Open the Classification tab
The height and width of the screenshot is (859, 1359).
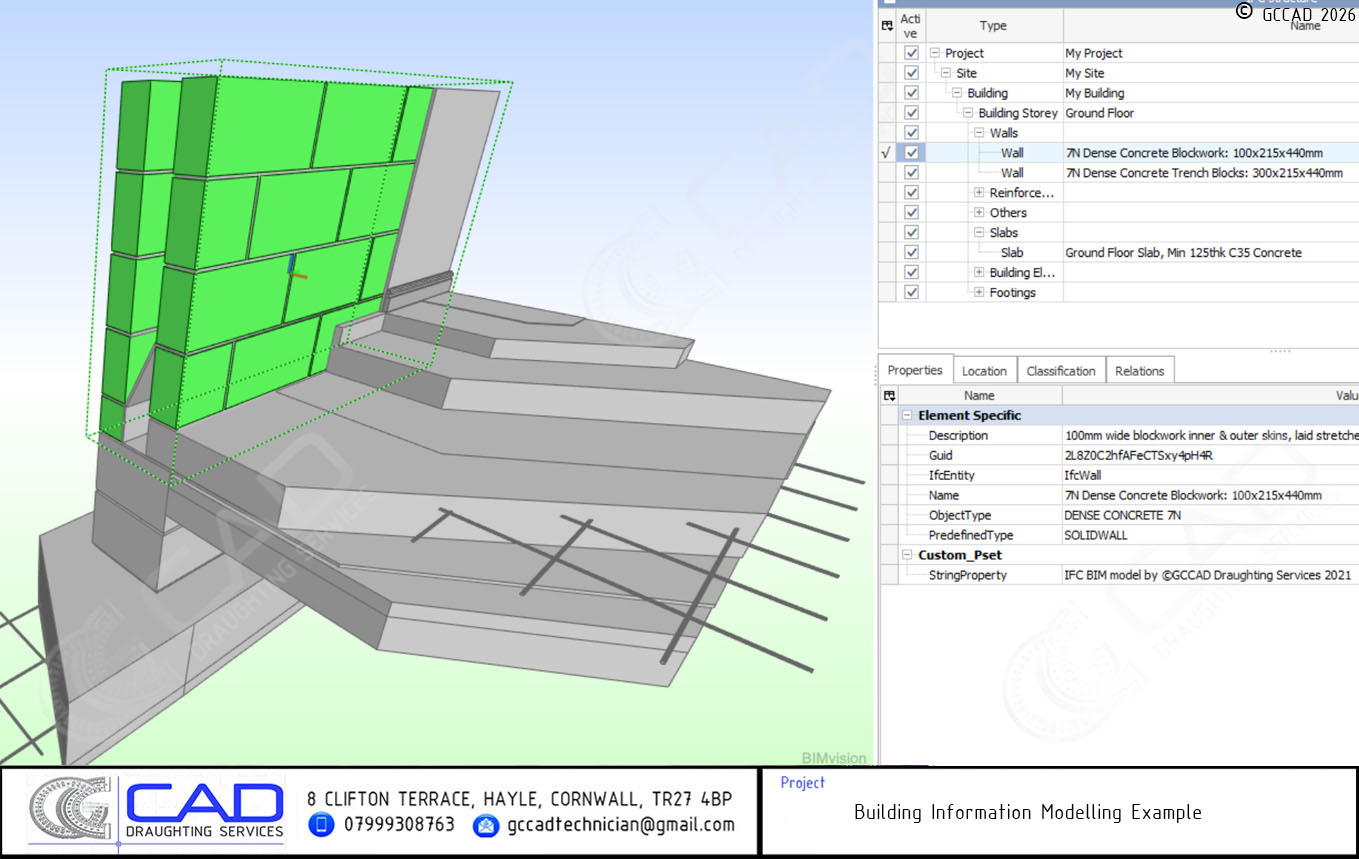(x=1060, y=371)
